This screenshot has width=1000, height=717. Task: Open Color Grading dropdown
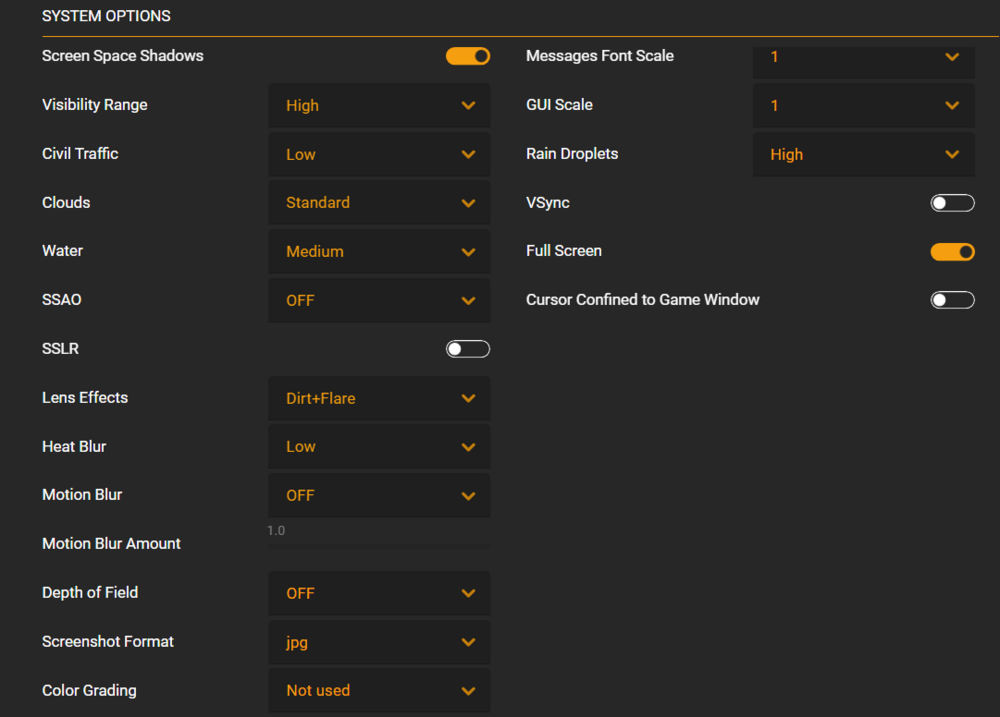pyautogui.click(x=379, y=691)
